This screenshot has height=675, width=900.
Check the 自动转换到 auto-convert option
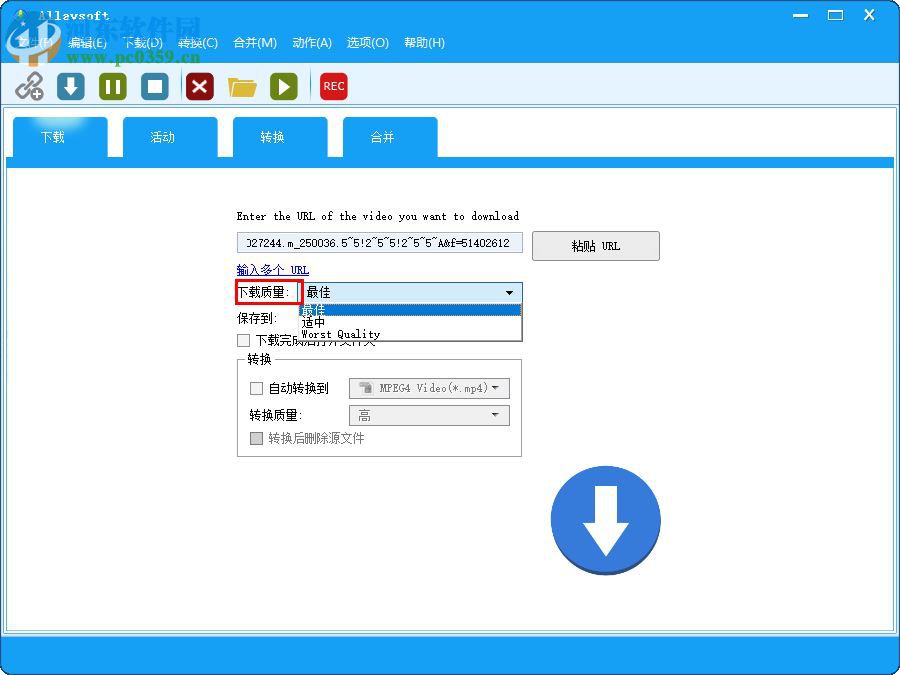tap(257, 388)
